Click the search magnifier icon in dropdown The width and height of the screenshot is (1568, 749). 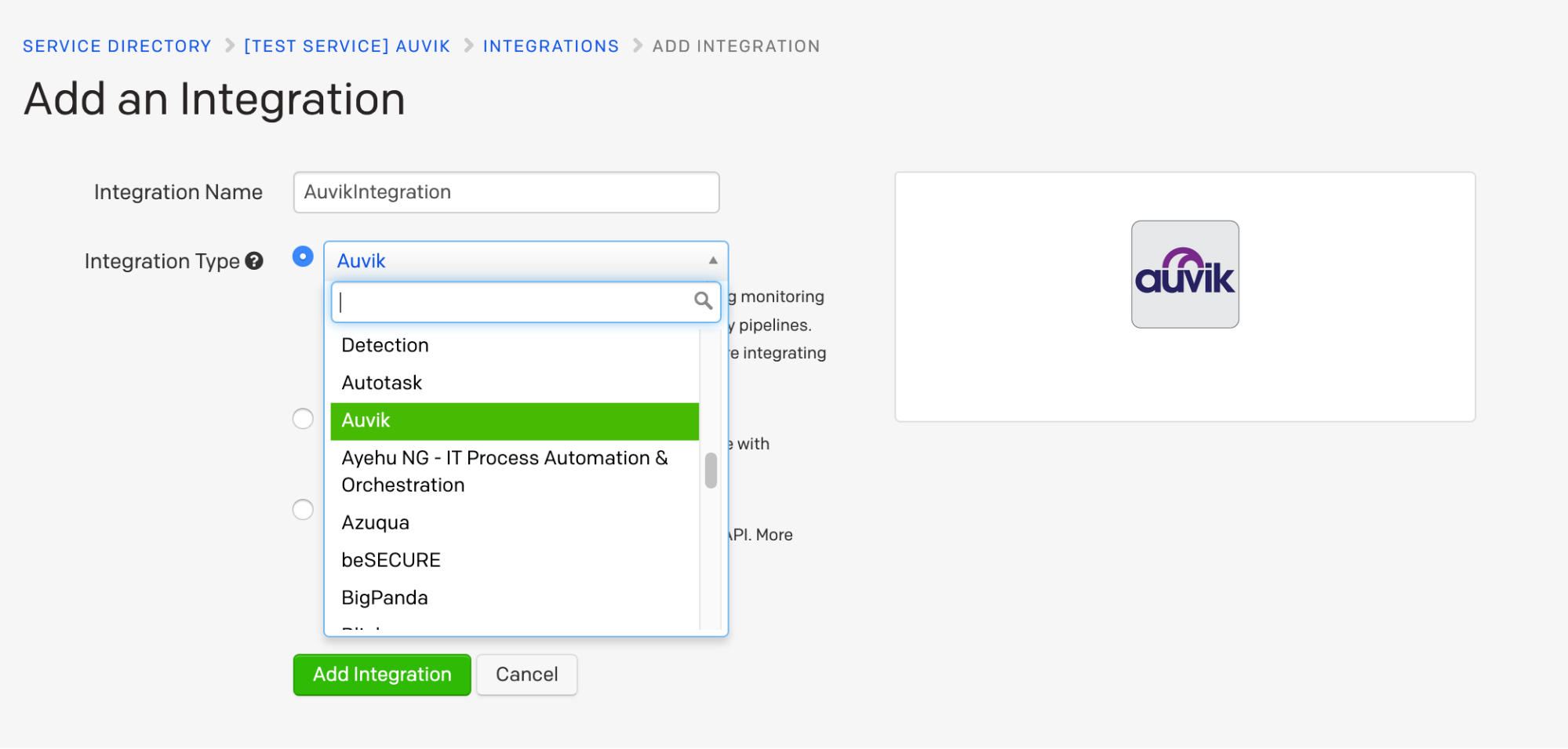point(703,301)
